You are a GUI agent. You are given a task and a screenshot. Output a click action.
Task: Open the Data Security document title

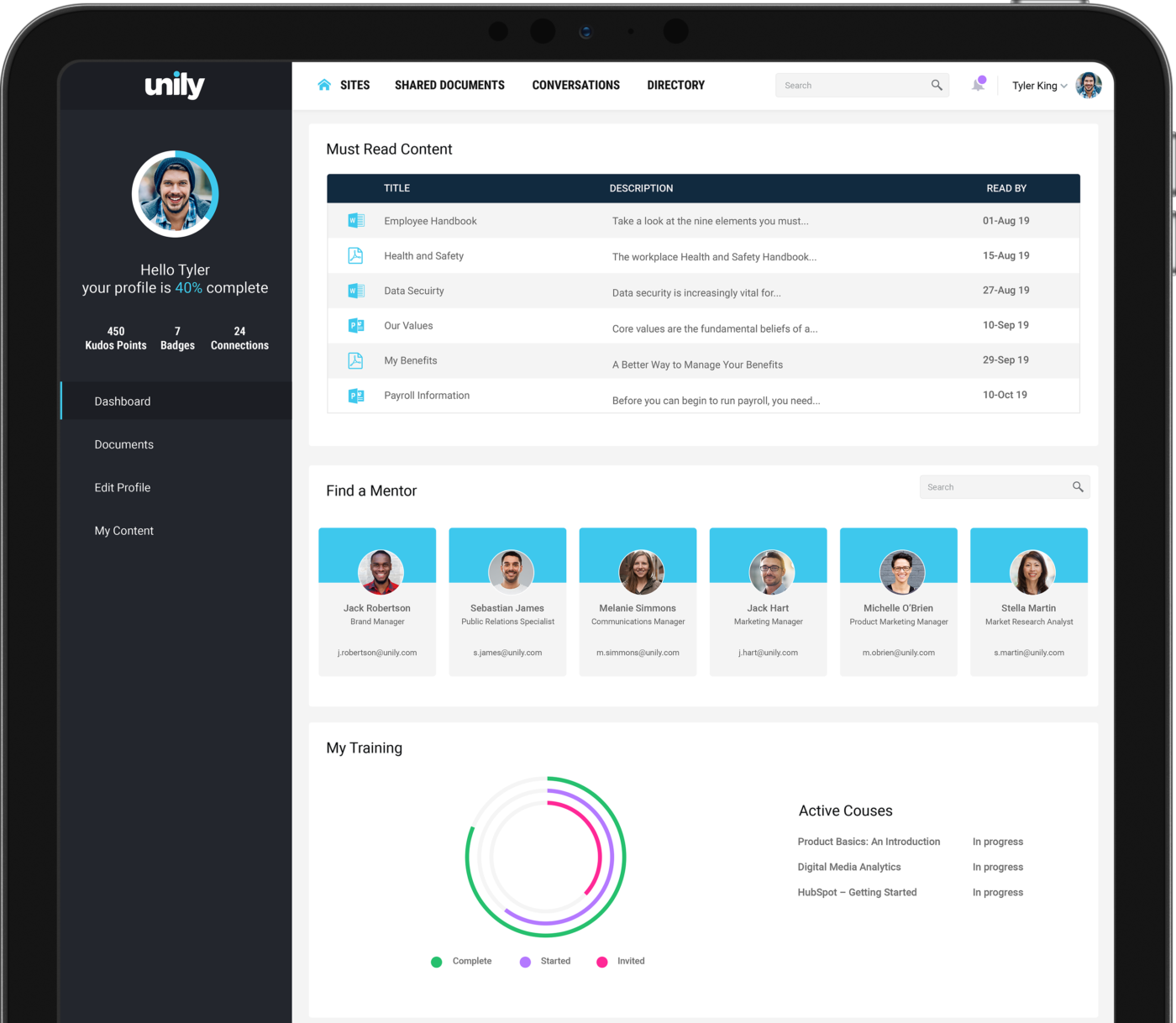click(414, 291)
